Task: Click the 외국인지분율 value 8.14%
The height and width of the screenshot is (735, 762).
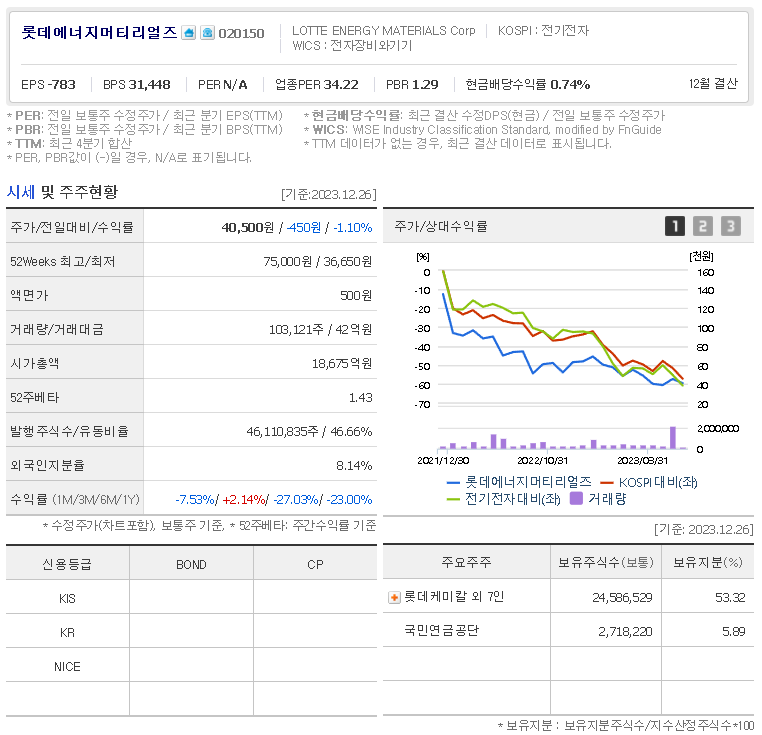Action: point(354,466)
